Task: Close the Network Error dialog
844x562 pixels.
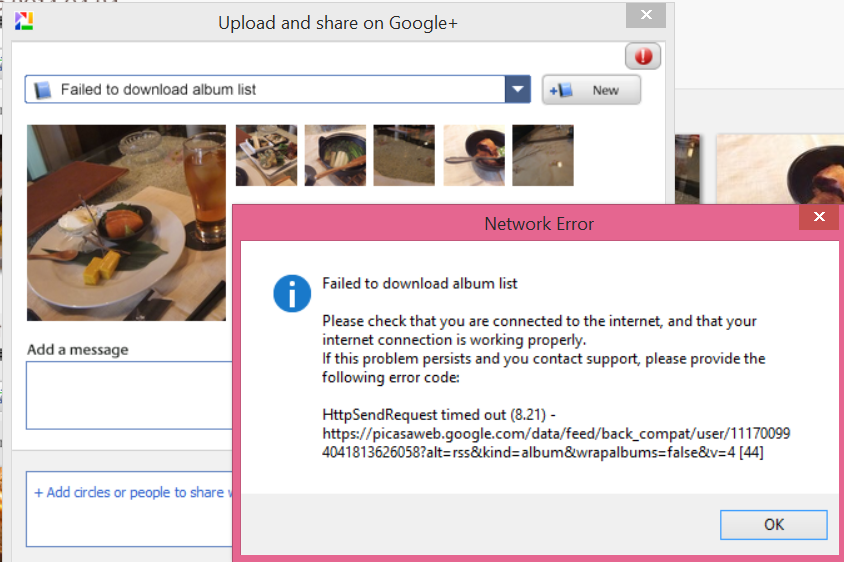Action: point(819,216)
